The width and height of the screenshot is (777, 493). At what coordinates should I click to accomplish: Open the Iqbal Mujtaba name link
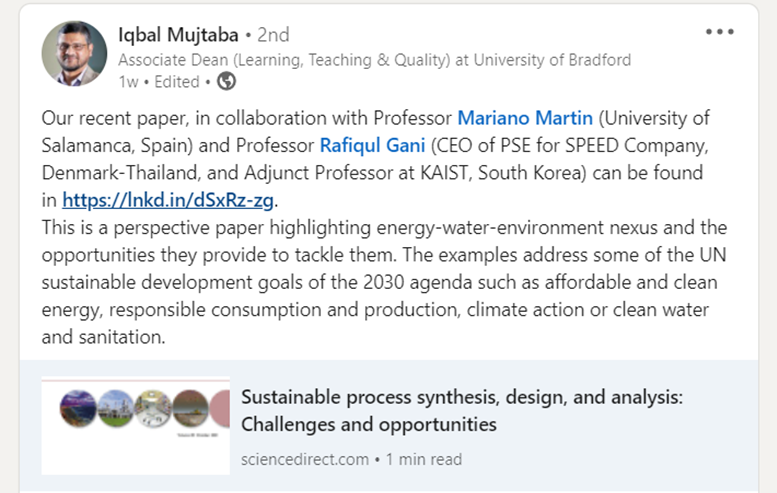pos(178,35)
